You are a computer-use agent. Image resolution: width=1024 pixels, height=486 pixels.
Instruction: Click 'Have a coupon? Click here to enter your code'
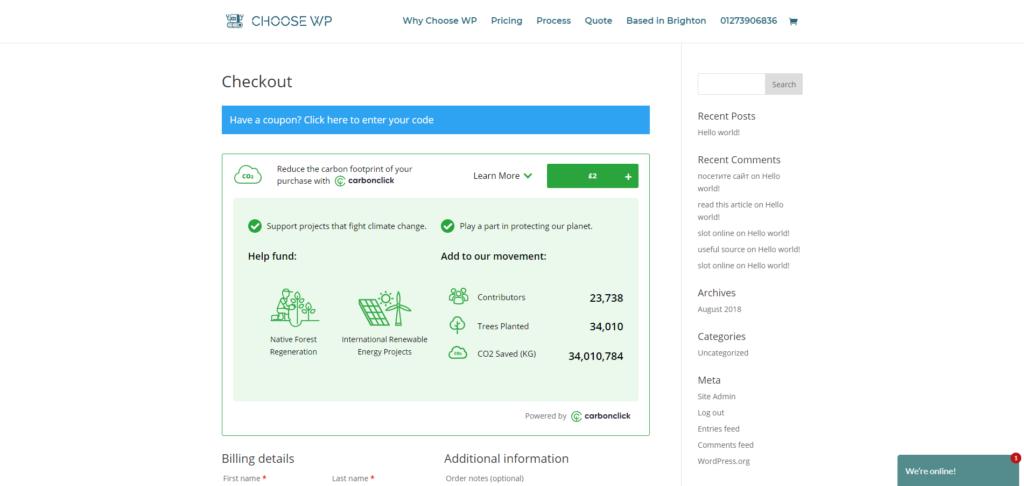pos(332,120)
